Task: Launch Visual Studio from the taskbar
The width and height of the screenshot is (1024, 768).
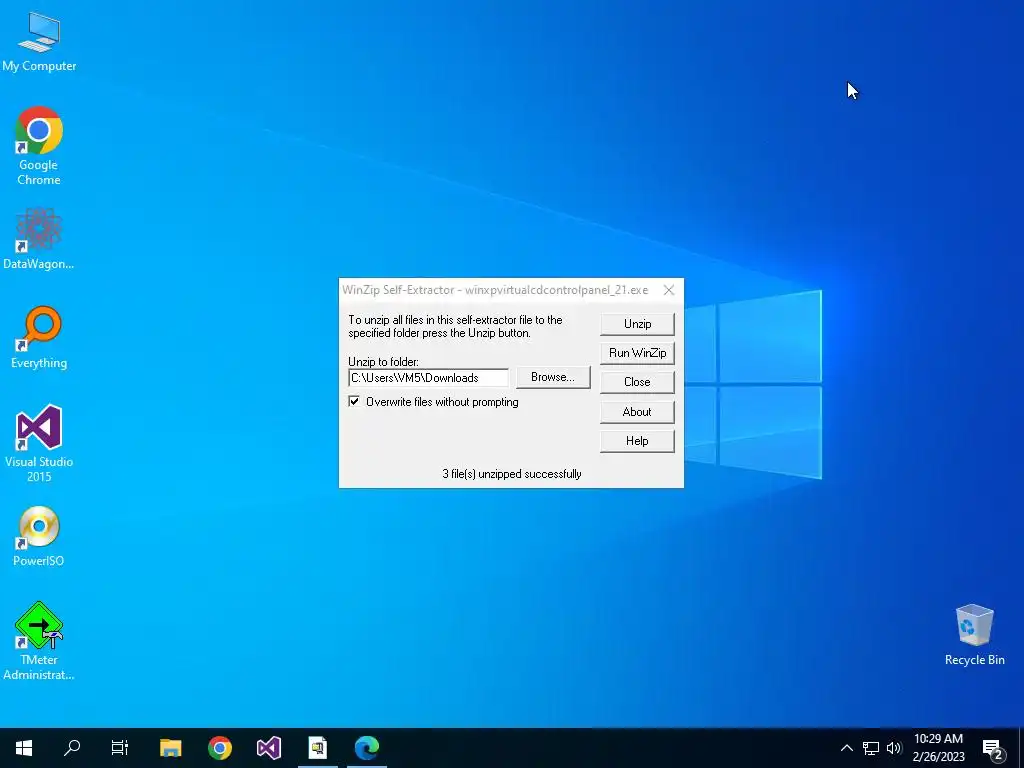Action: pos(268,748)
